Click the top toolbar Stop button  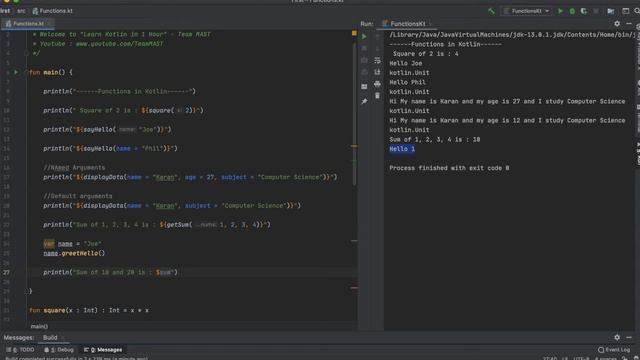click(596, 11)
